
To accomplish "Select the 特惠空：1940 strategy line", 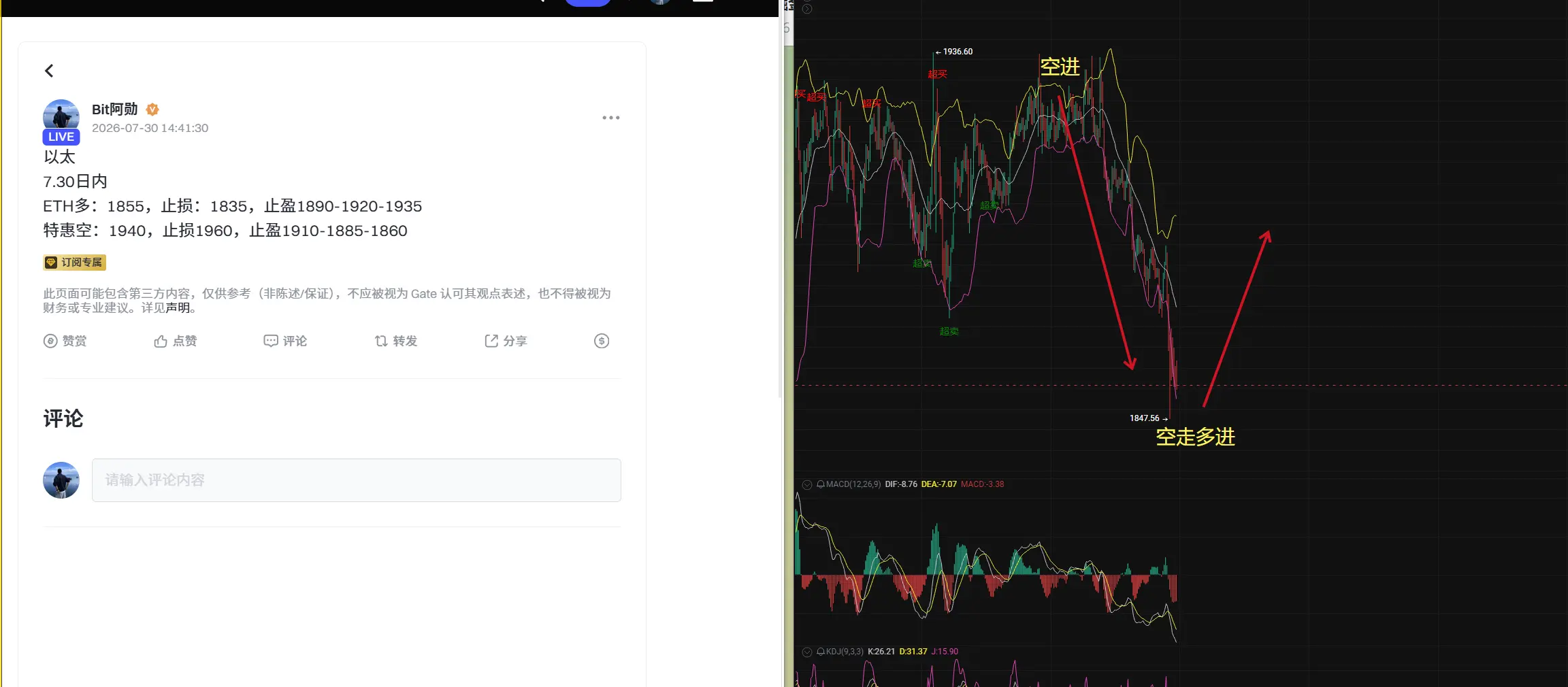I will click(225, 231).
